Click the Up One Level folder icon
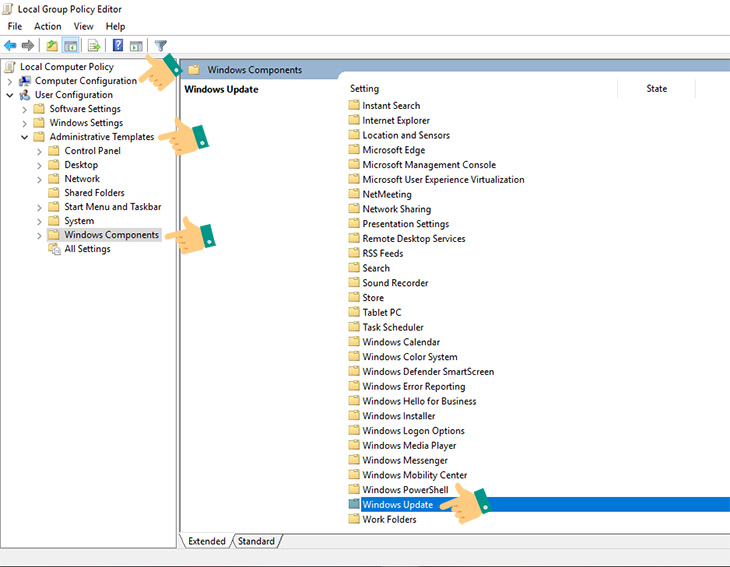 pyautogui.click(x=52, y=45)
